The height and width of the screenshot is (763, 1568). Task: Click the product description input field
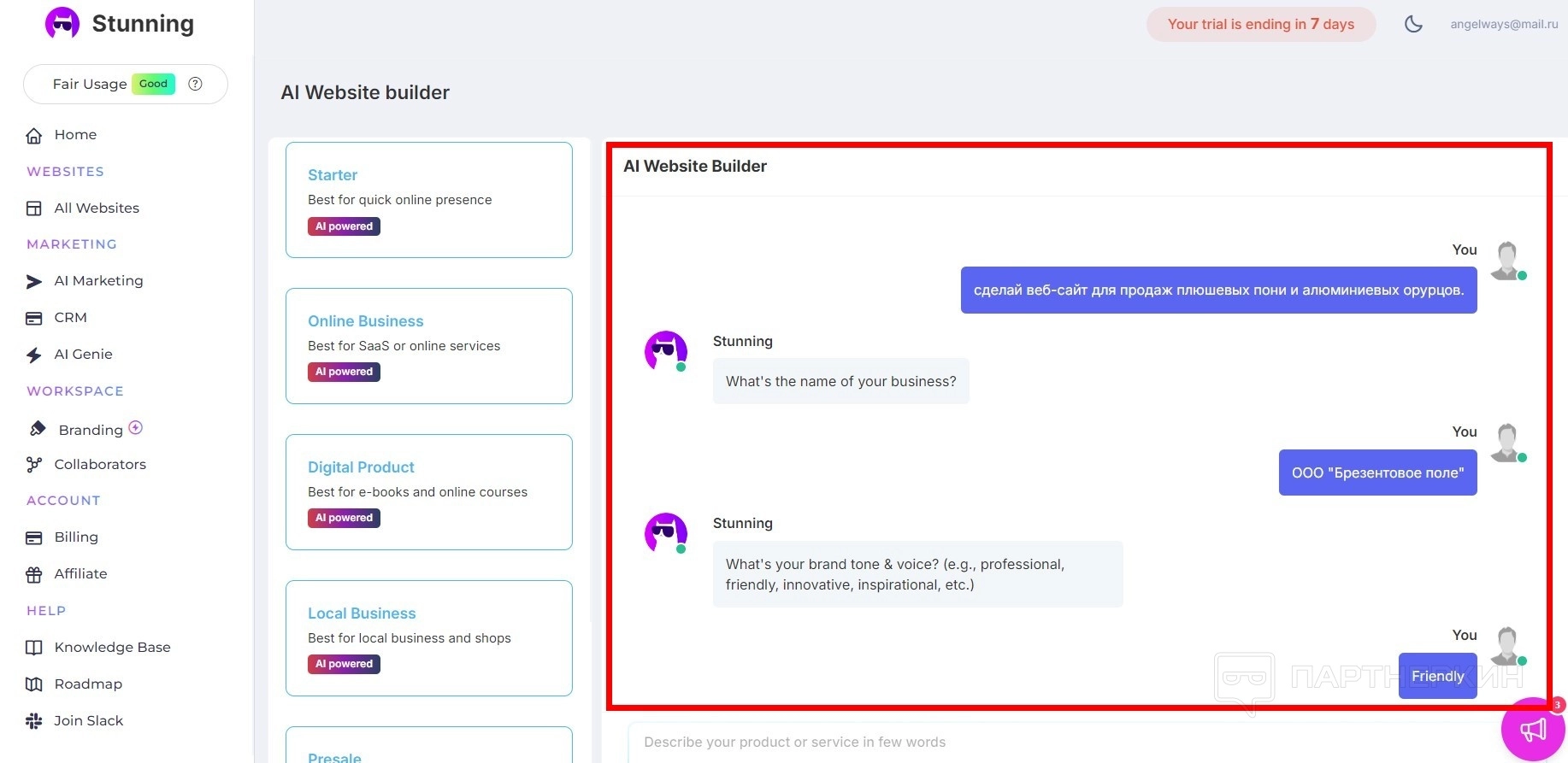pyautogui.click(x=1064, y=742)
